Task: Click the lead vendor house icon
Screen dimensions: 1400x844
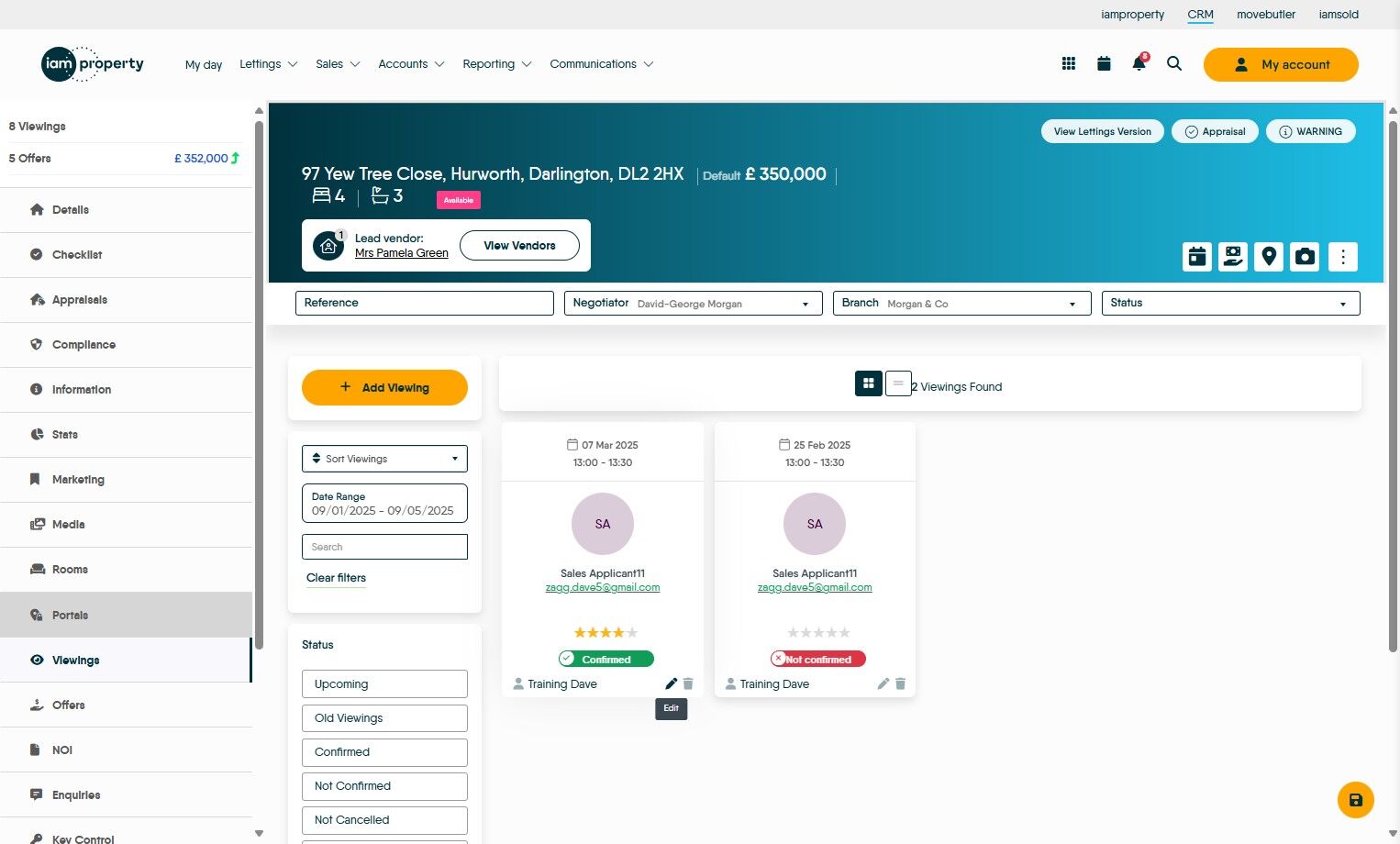Action: point(328,246)
